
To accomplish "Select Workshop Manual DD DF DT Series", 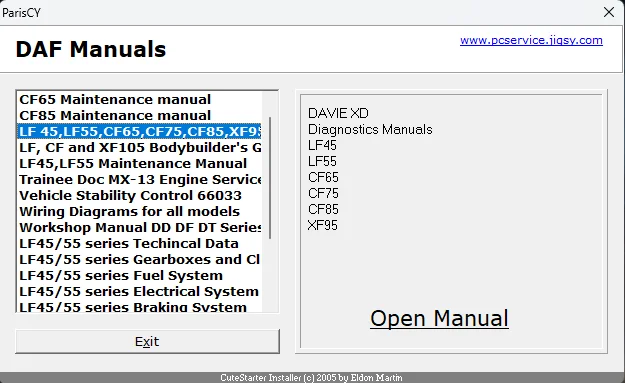I will [140, 228].
